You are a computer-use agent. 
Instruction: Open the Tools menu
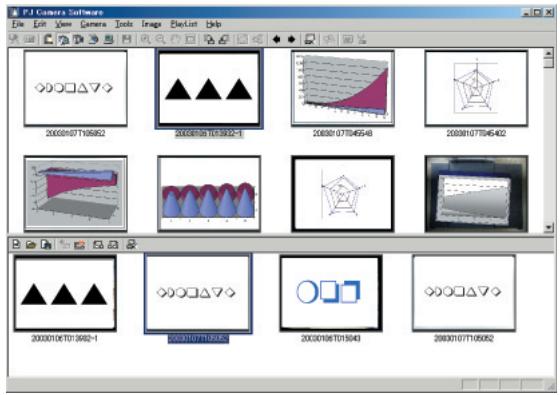124,24
